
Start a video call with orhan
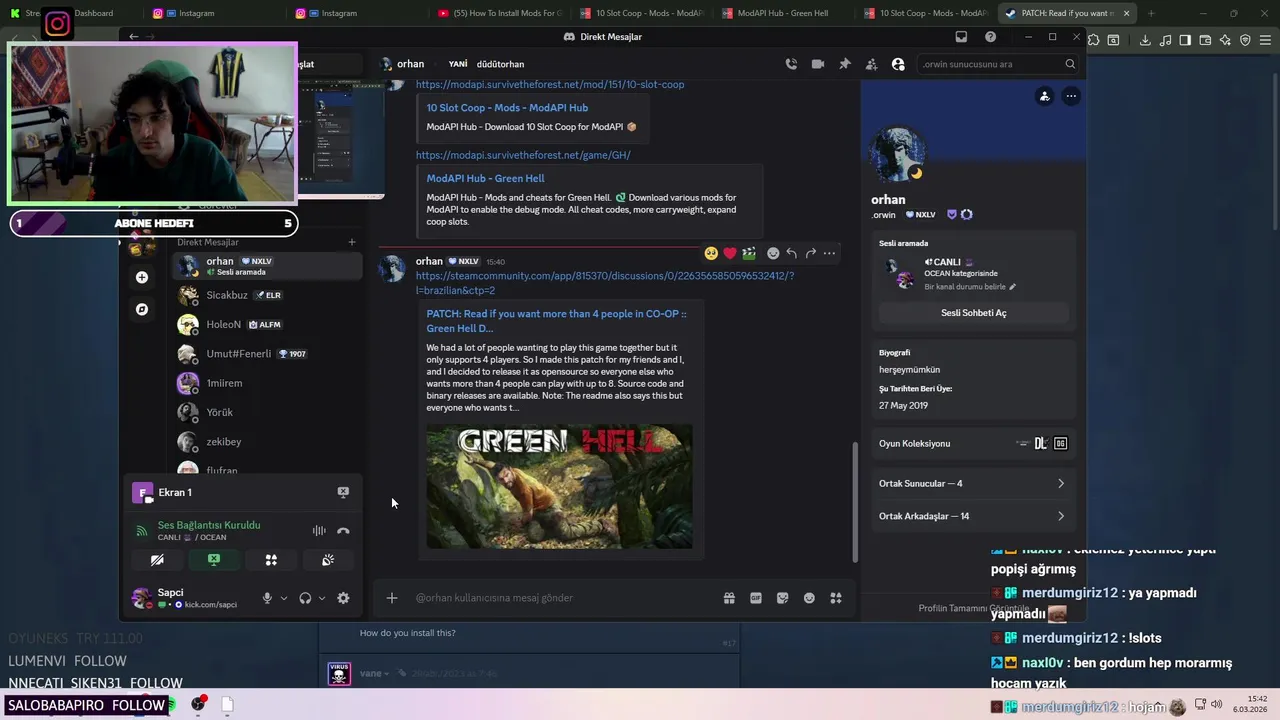pyautogui.click(x=818, y=64)
